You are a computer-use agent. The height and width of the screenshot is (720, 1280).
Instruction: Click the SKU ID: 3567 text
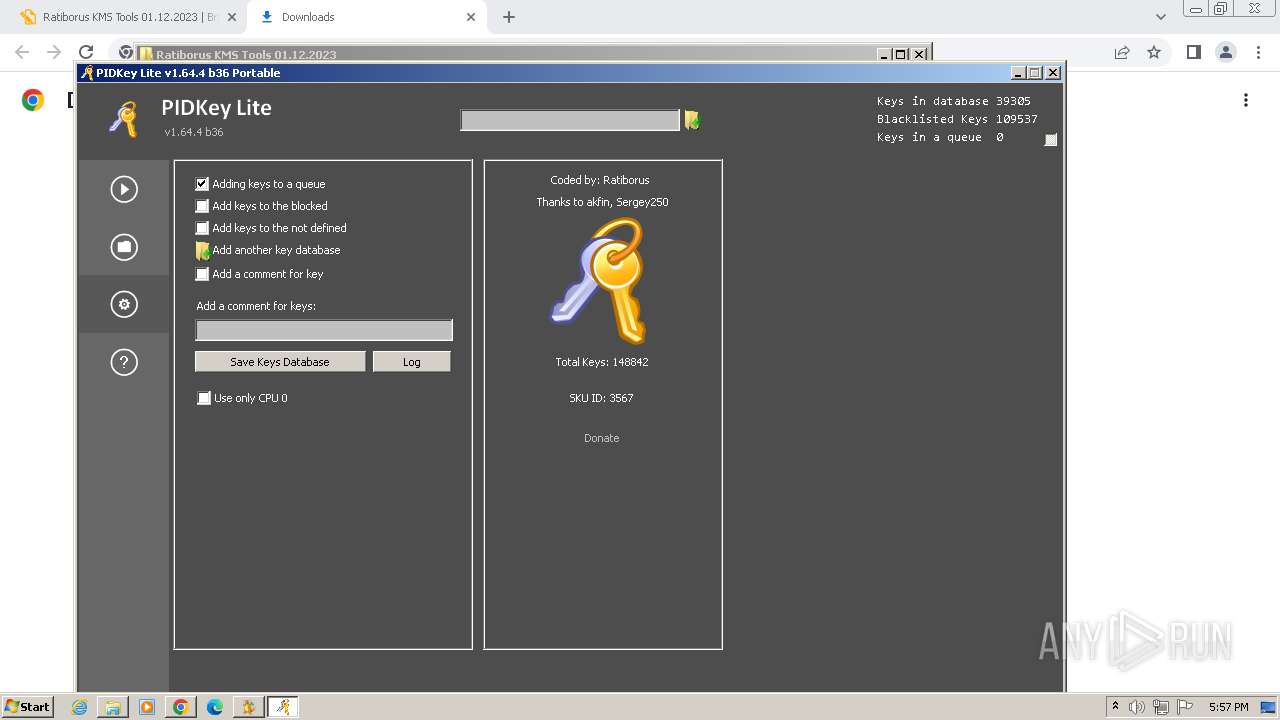pyautogui.click(x=601, y=398)
